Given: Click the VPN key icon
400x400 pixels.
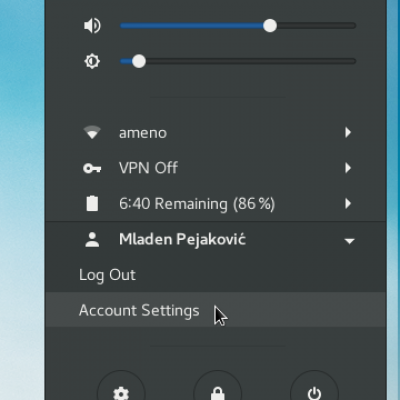Looking at the screenshot, I should (x=92, y=168).
